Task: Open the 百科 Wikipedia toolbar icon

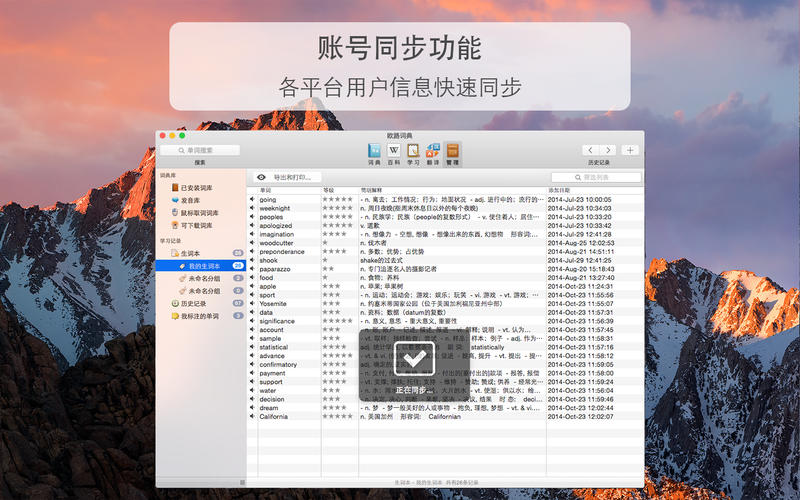Action: [x=394, y=152]
